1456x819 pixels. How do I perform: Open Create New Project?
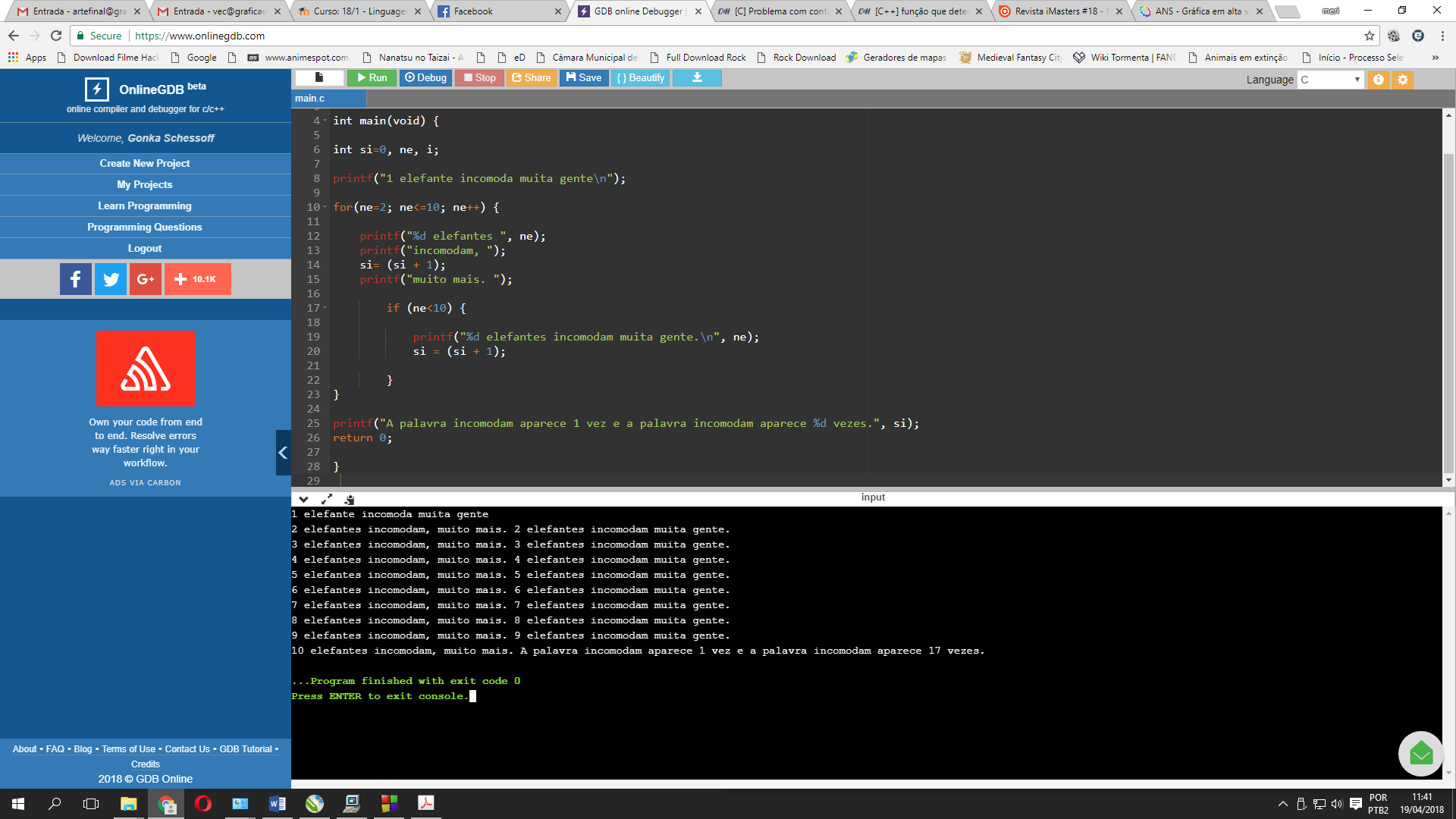[145, 163]
